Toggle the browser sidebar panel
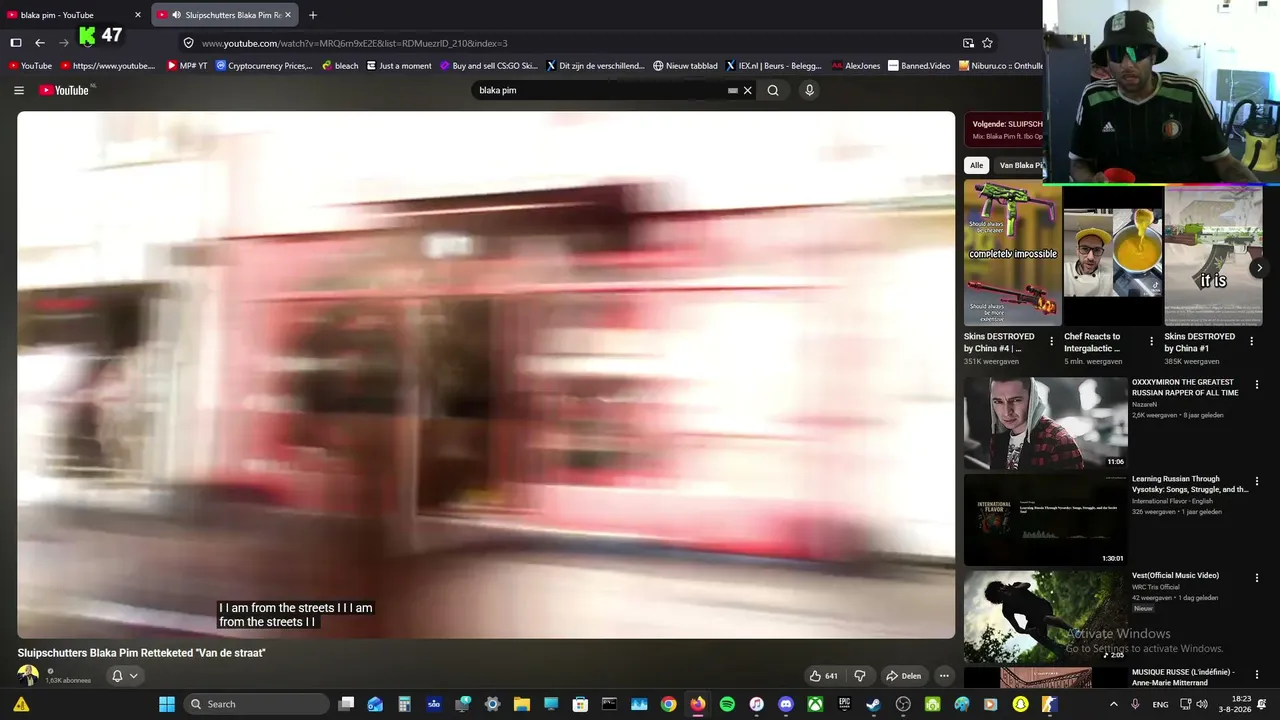1280x720 pixels. (x=16, y=43)
